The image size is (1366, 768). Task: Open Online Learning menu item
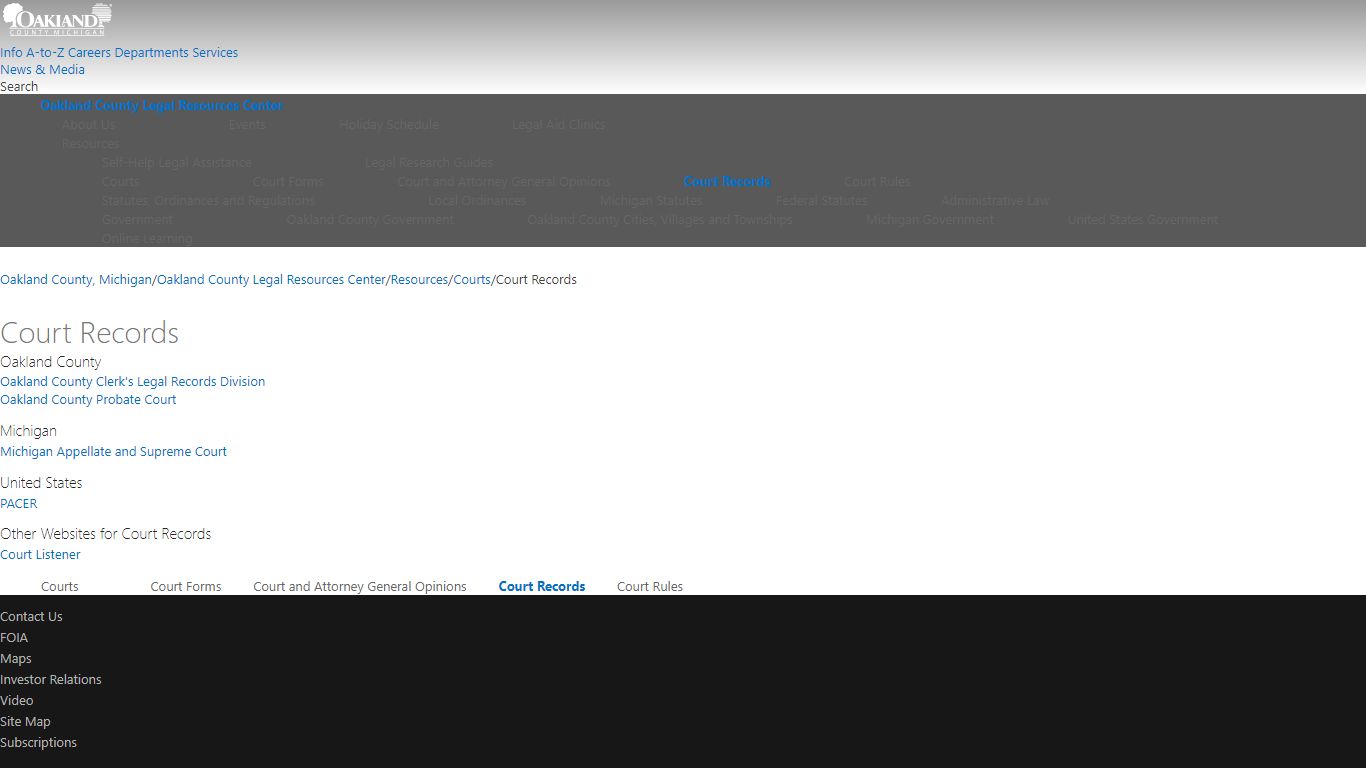click(x=147, y=239)
